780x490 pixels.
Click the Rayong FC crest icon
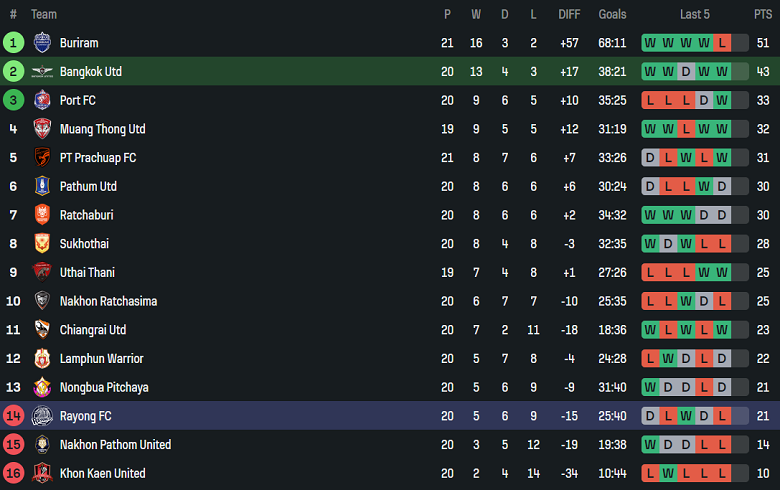[42, 416]
